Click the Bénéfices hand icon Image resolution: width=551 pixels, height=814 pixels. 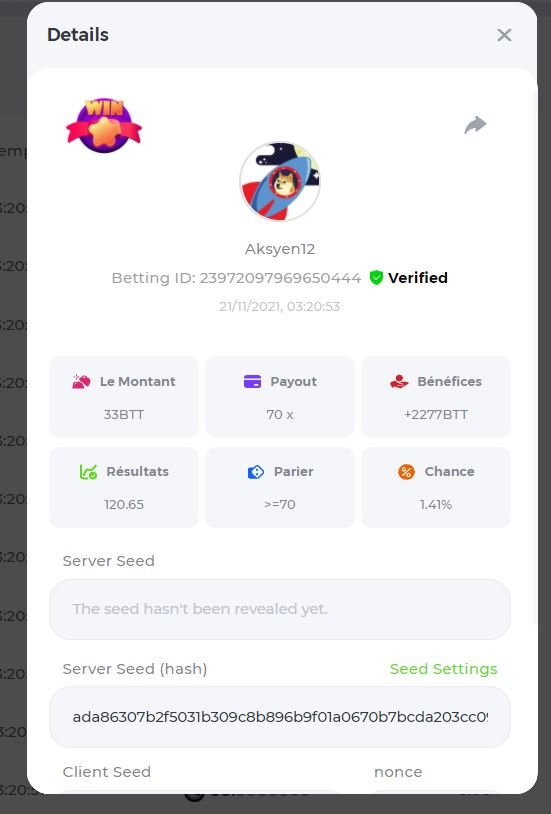399,382
